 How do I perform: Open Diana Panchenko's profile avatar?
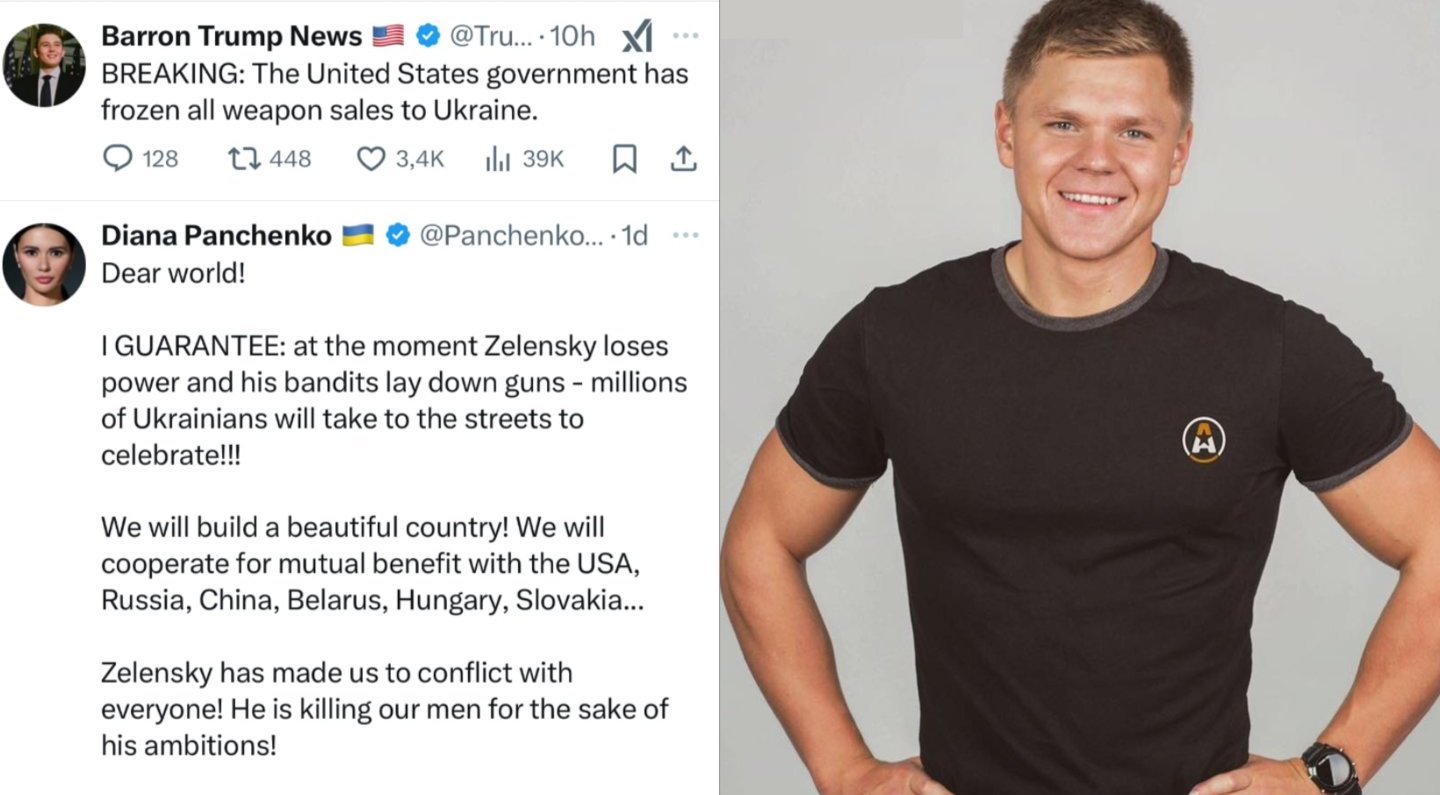point(44,264)
